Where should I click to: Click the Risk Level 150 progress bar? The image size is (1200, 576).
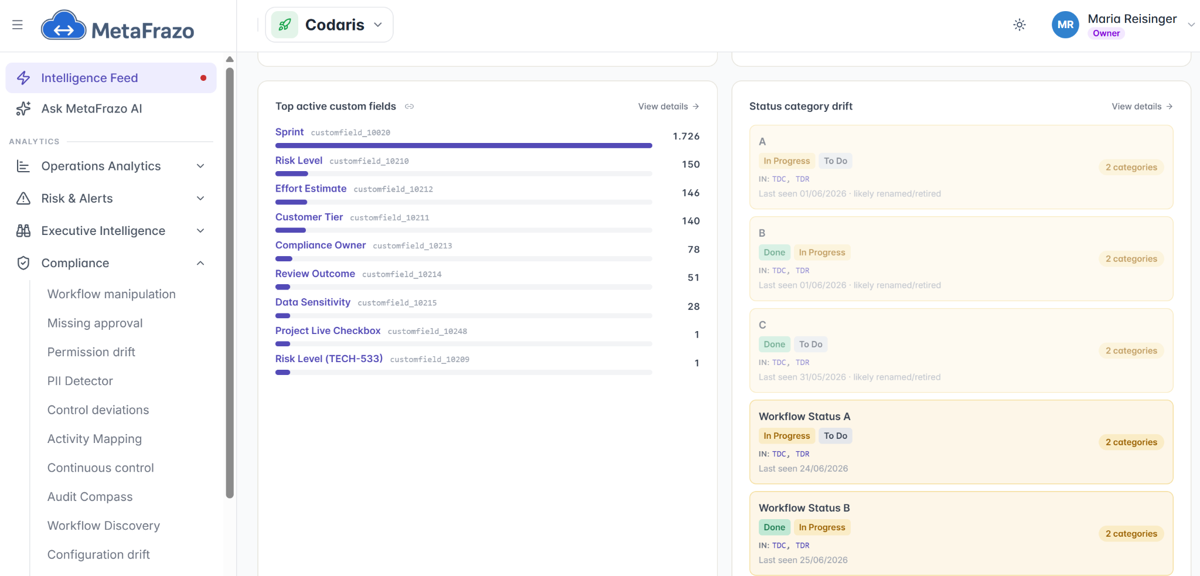tap(464, 174)
